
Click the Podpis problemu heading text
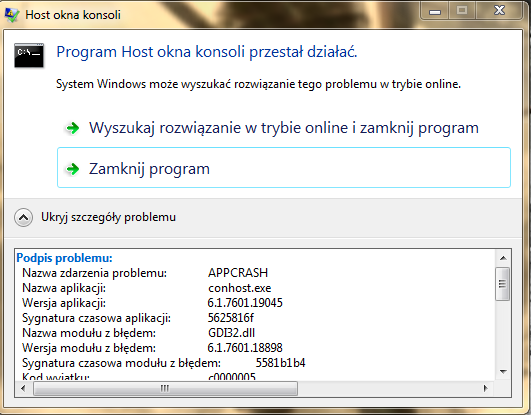point(64,258)
